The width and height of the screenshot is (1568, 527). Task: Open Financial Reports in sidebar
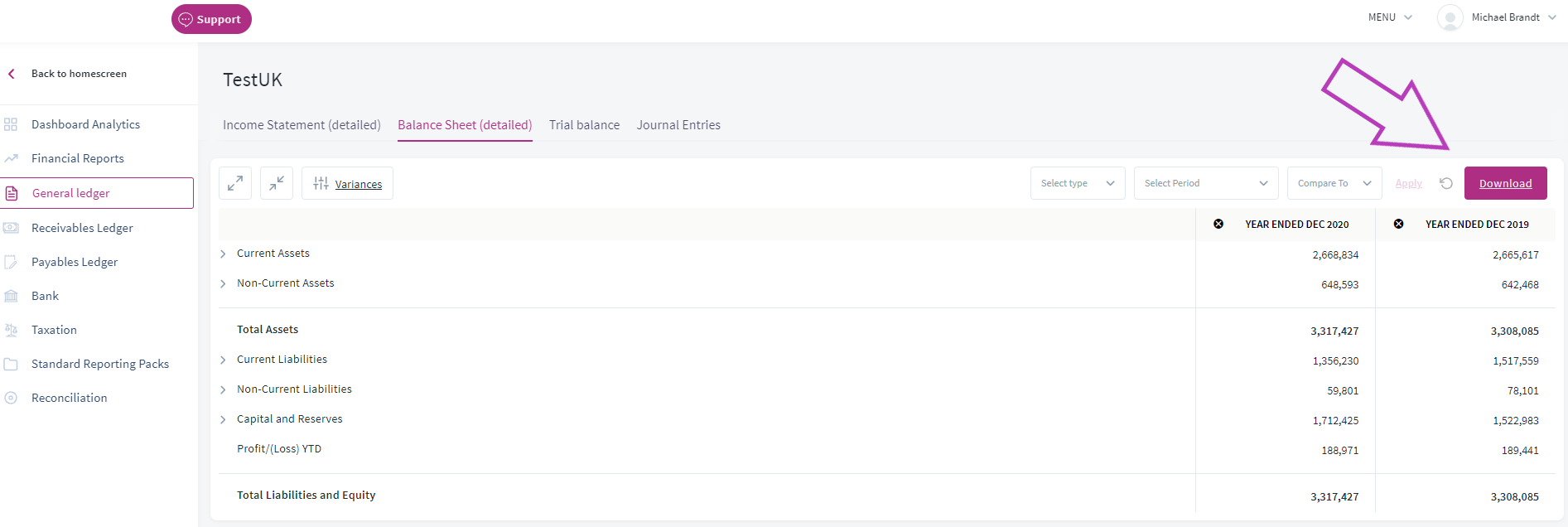coord(78,158)
